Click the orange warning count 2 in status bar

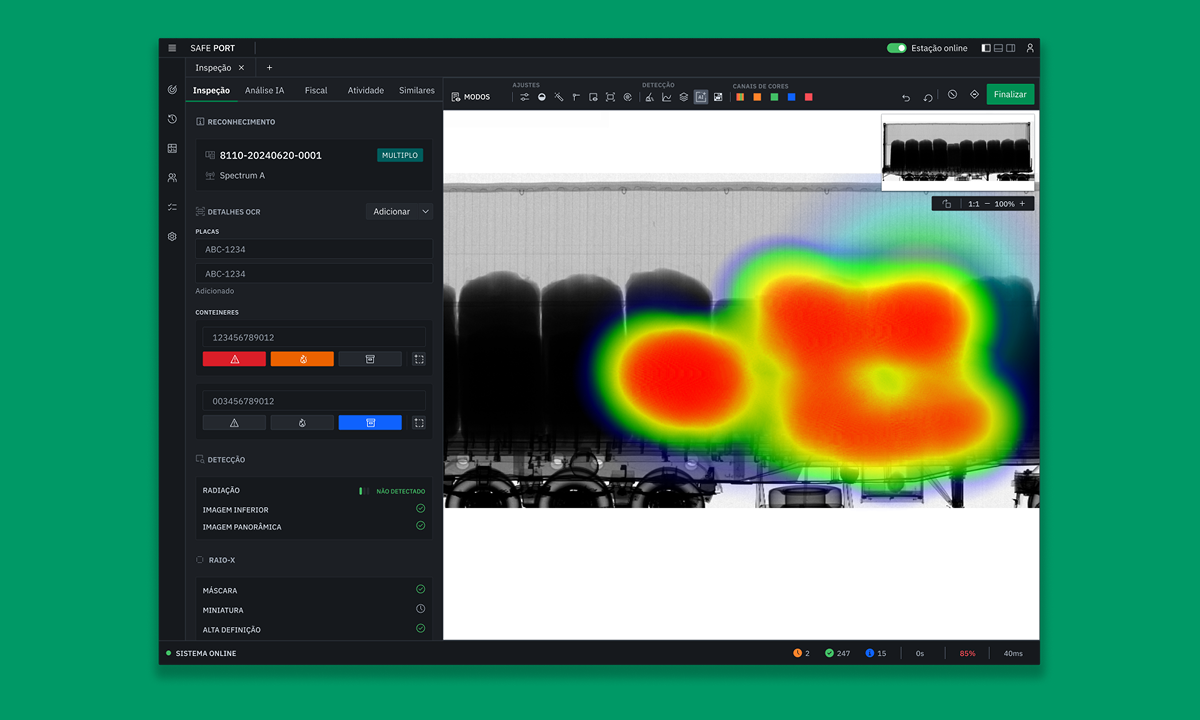[x=801, y=653]
